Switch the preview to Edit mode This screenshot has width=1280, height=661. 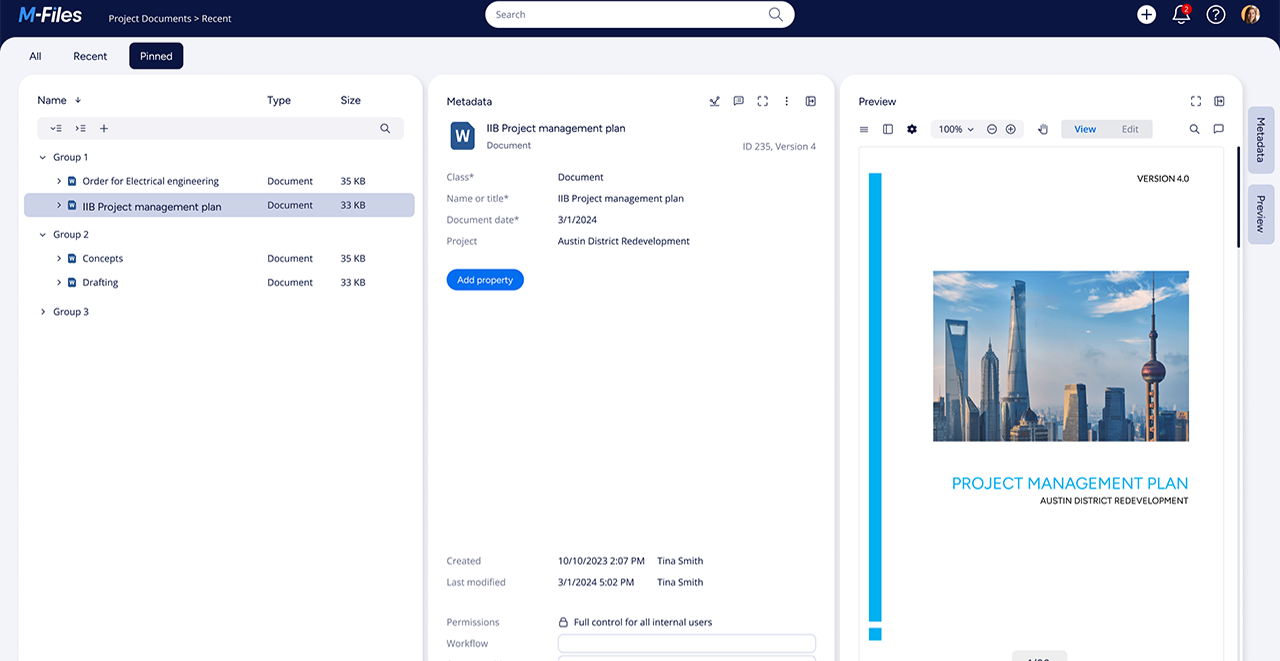[1130, 129]
